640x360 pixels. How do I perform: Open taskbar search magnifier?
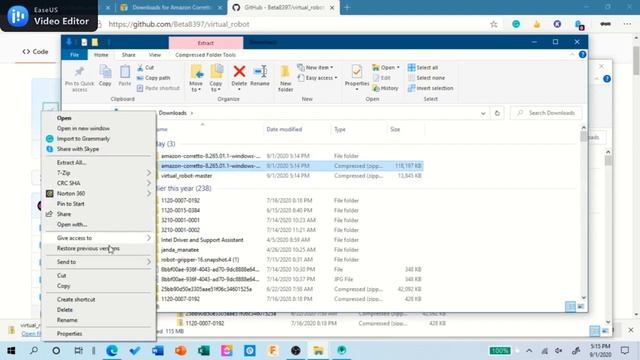[x=34, y=350]
